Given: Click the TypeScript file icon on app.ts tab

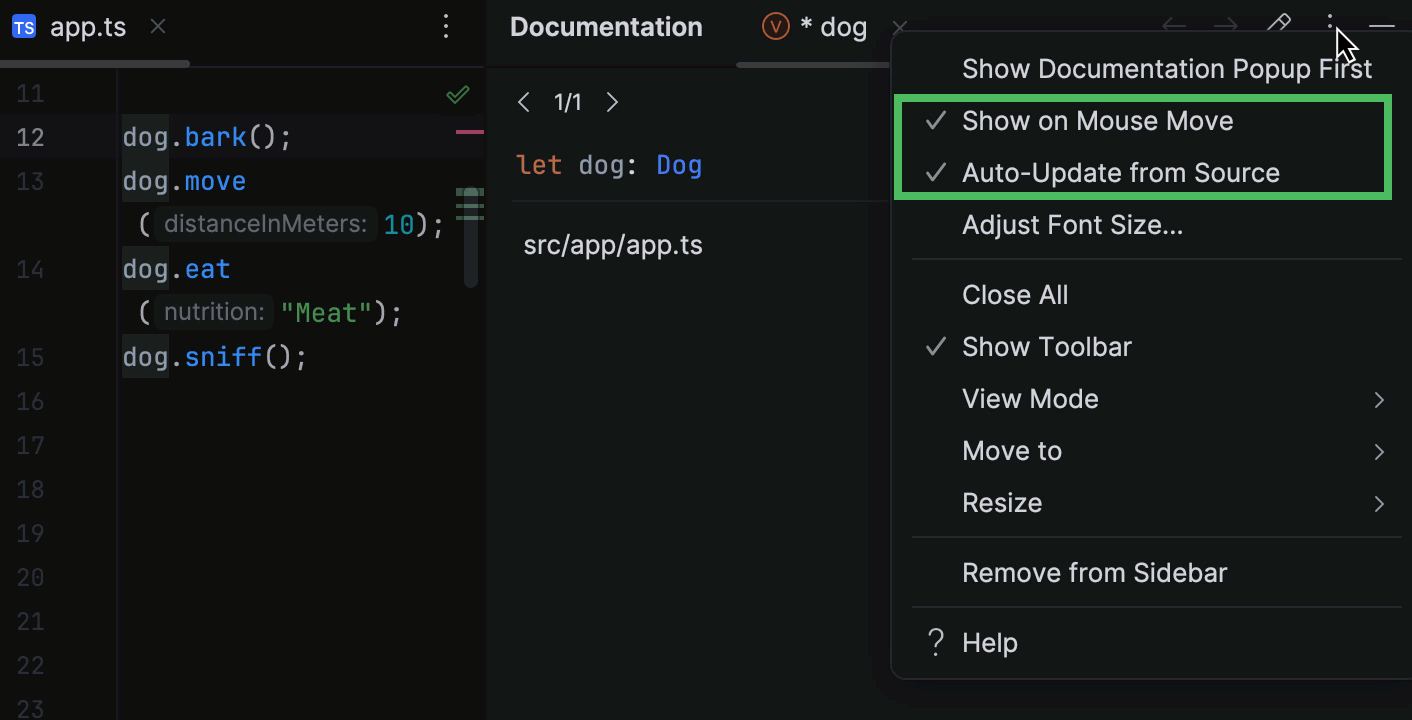Looking at the screenshot, I should 22,27.
